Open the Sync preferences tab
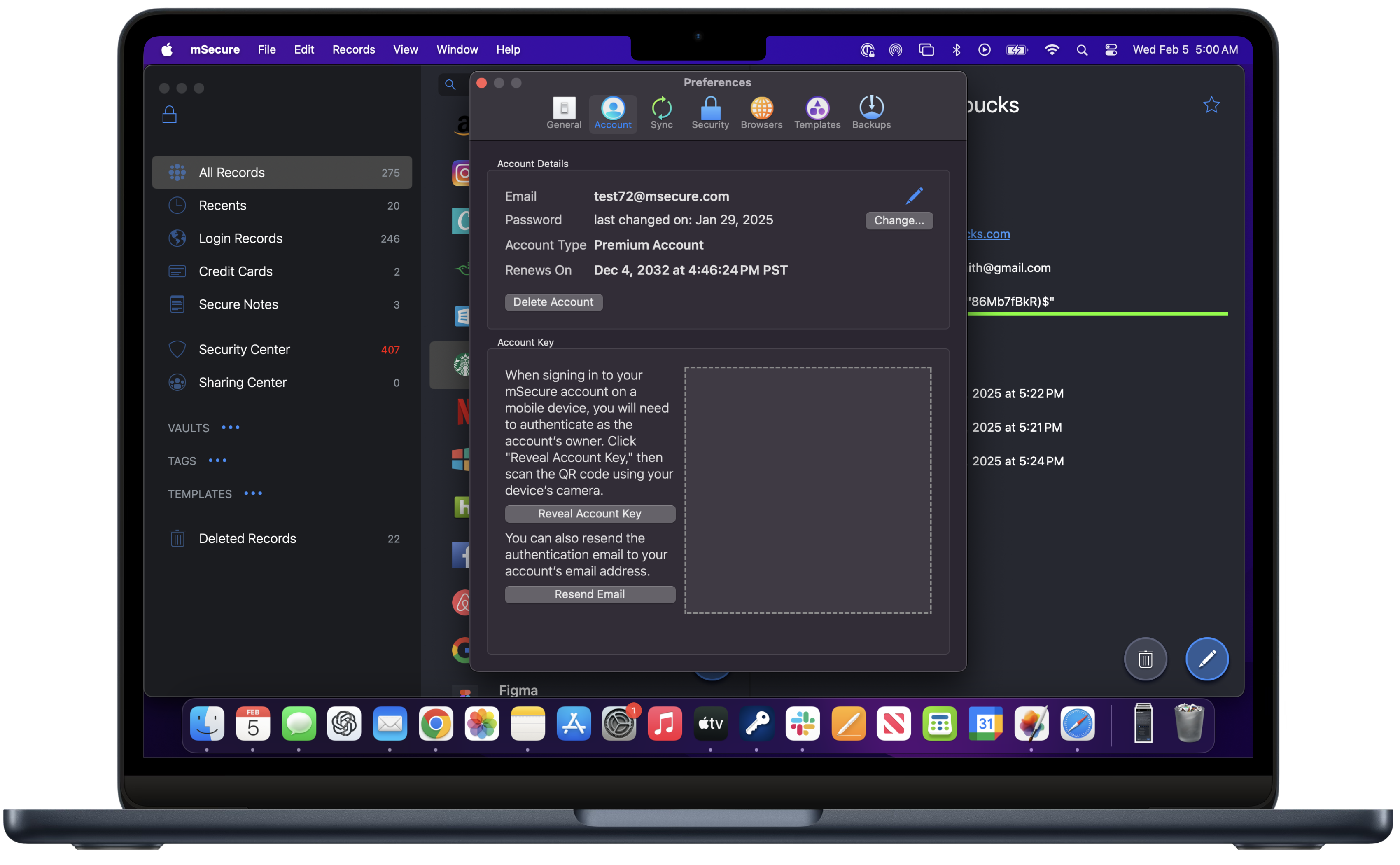The height and width of the screenshot is (865, 1400). point(661,113)
